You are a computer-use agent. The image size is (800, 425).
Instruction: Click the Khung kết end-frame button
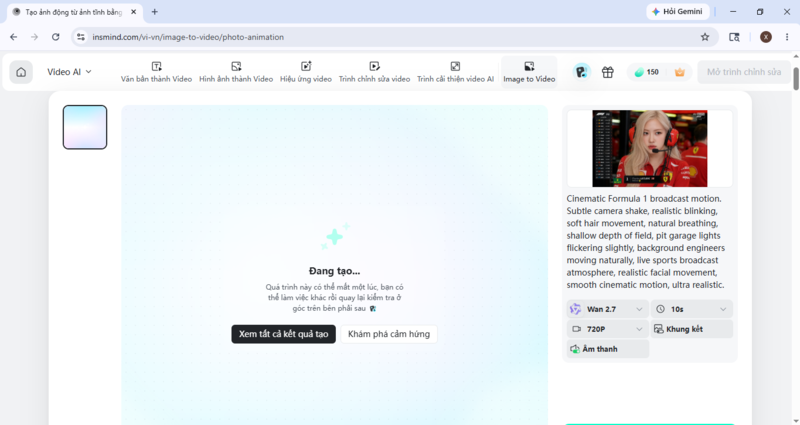point(692,329)
